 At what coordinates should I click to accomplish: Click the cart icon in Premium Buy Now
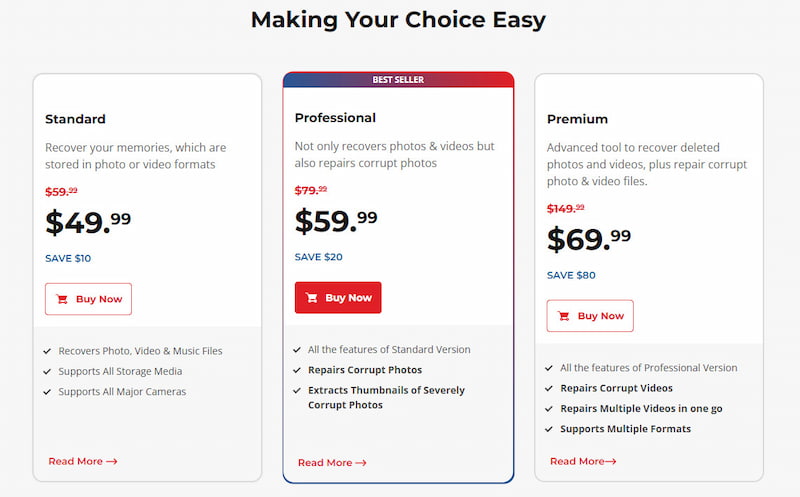564,316
